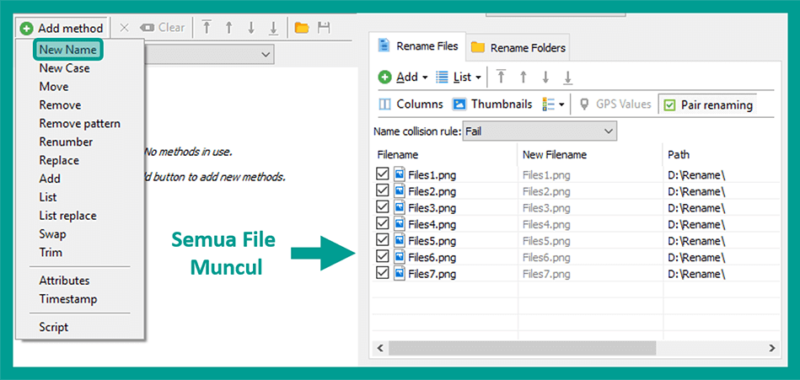Select New Name from the method menu

click(68, 50)
